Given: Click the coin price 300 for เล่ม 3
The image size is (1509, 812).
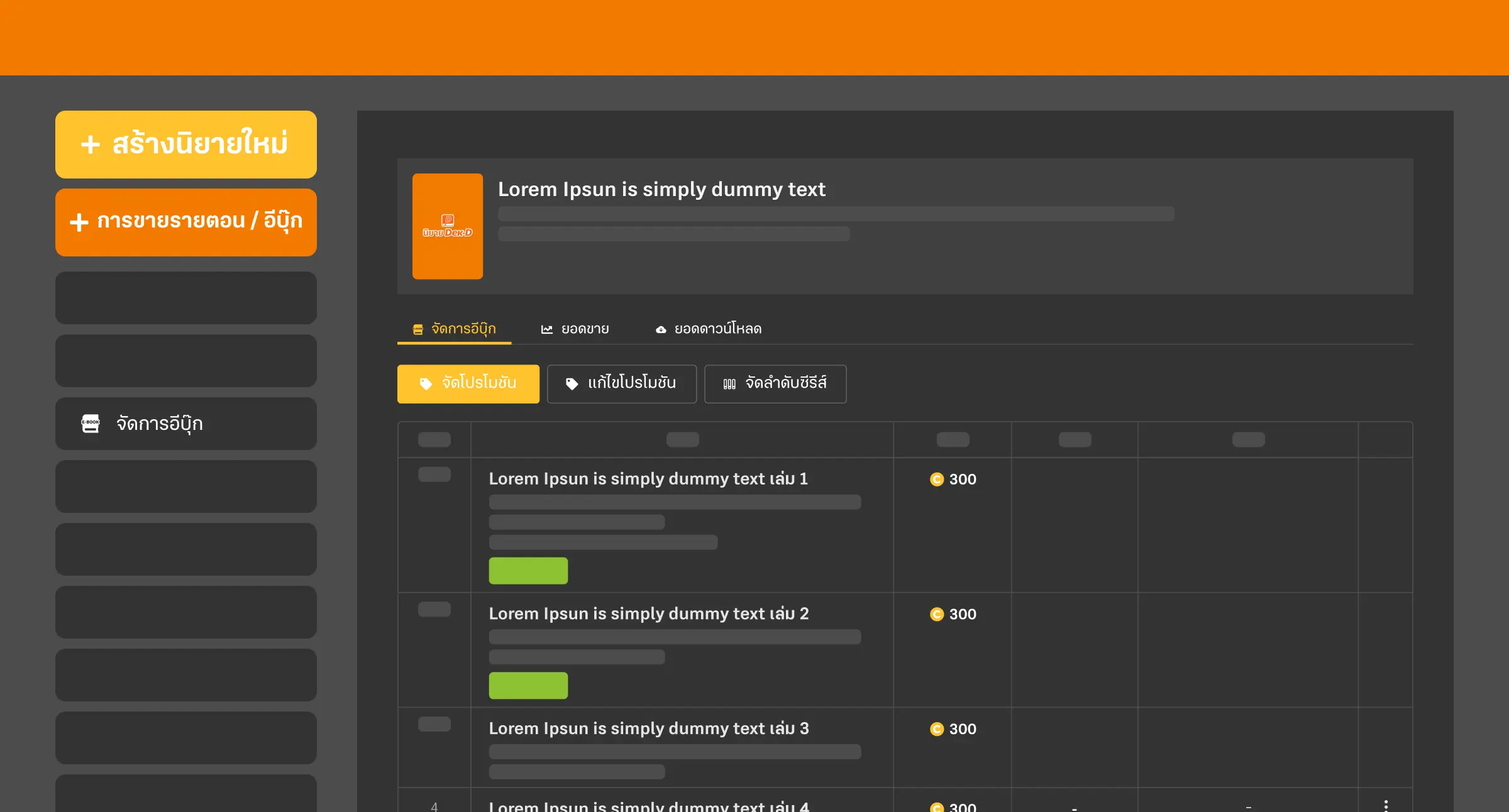Looking at the screenshot, I should coord(953,730).
